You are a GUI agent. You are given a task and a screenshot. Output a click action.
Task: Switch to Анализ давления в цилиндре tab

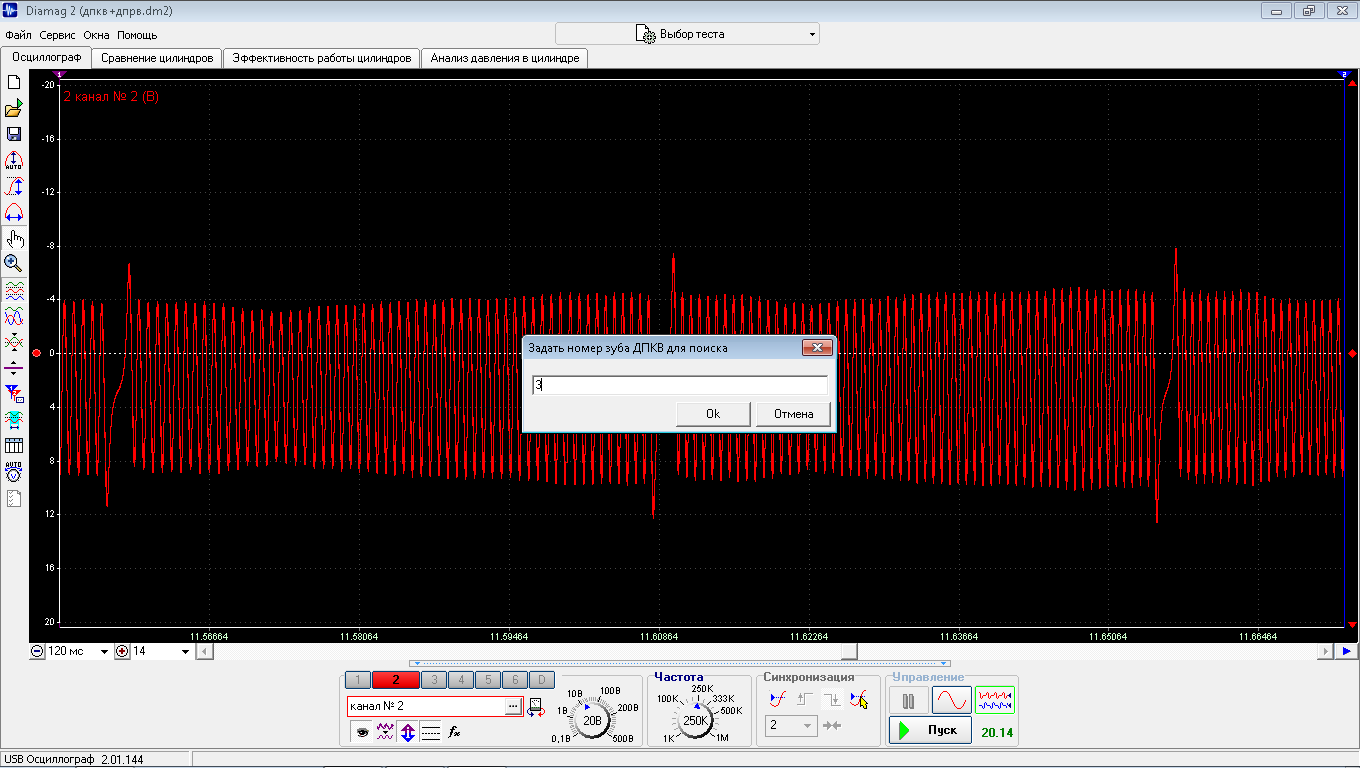504,58
